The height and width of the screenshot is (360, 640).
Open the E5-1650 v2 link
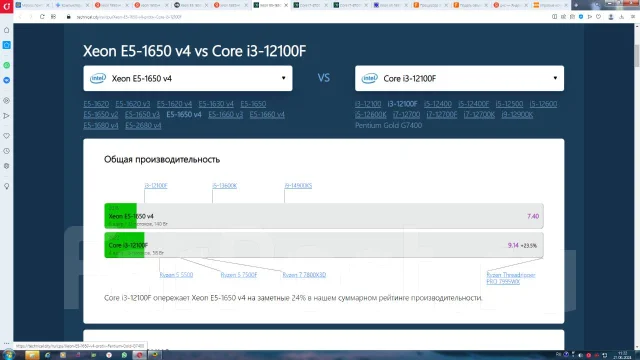point(101,115)
